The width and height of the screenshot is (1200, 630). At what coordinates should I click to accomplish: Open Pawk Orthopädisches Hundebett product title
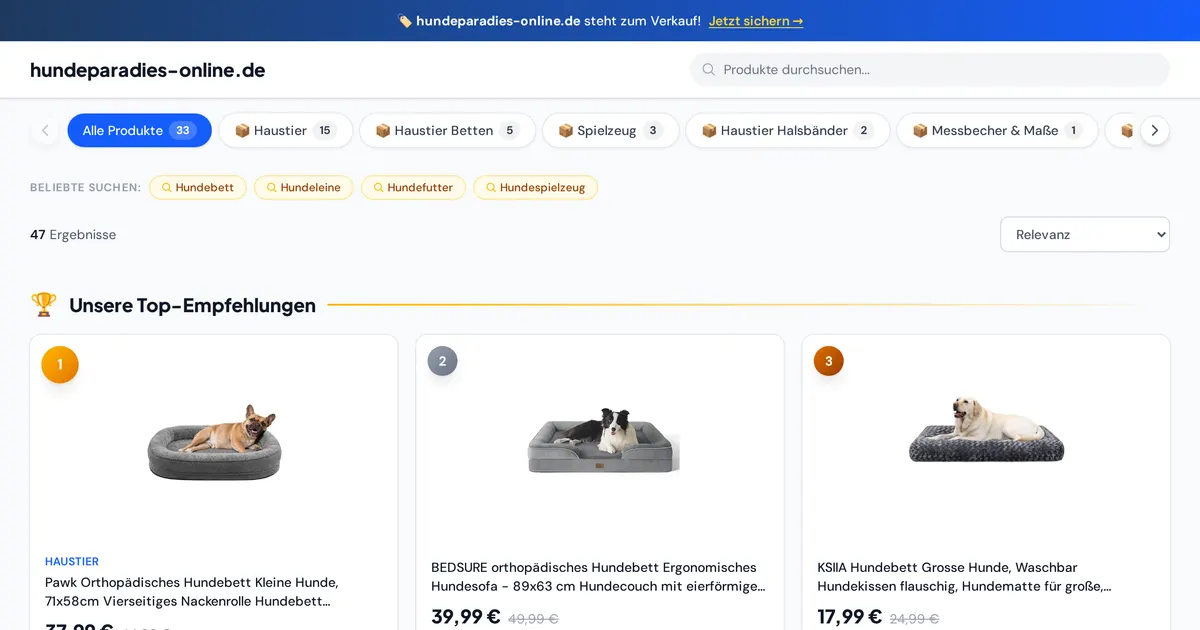point(192,591)
